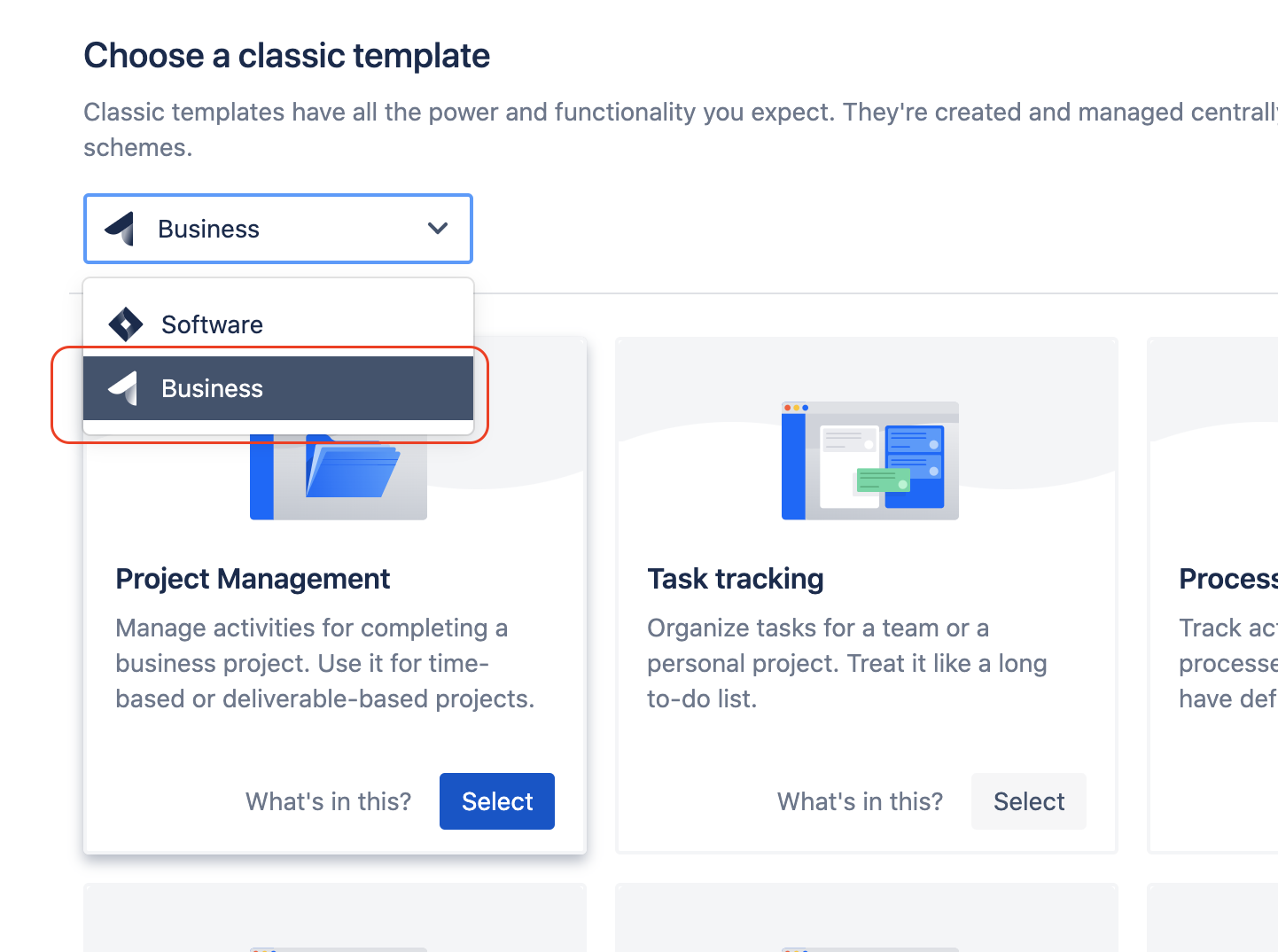Image resolution: width=1278 pixels, height=952 pixels.
Task: Click the chevron on the Business selector
Action: click(x=437, y=228)
